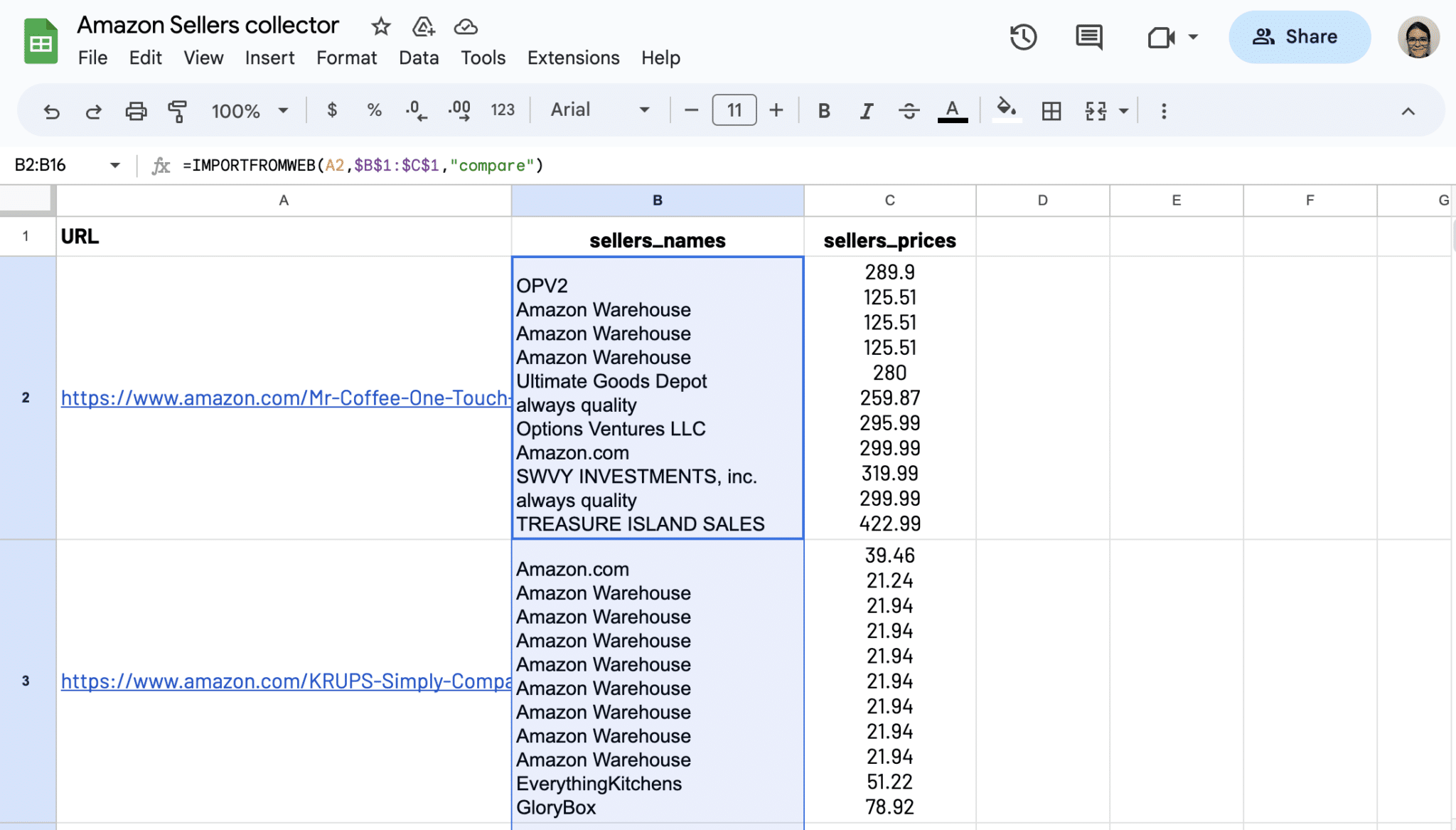This screenshot has width=1456, height=830.
Task: Open the font family dropdown
Action: tap(597, 110)
